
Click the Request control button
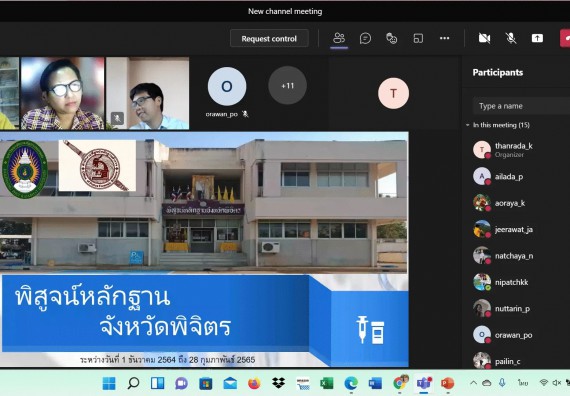[269, 39]
